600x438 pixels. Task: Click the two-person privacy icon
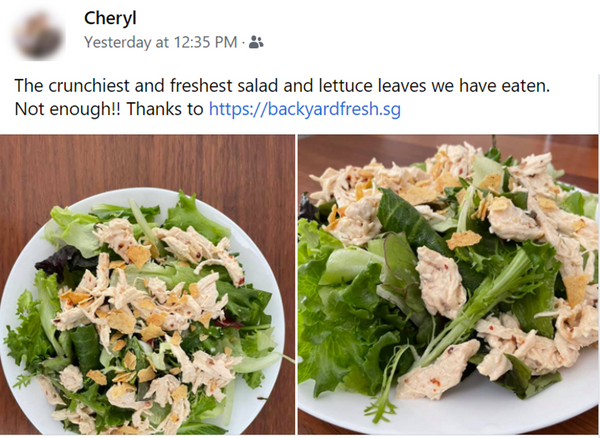pyautogui.click(x=255, y=42)
